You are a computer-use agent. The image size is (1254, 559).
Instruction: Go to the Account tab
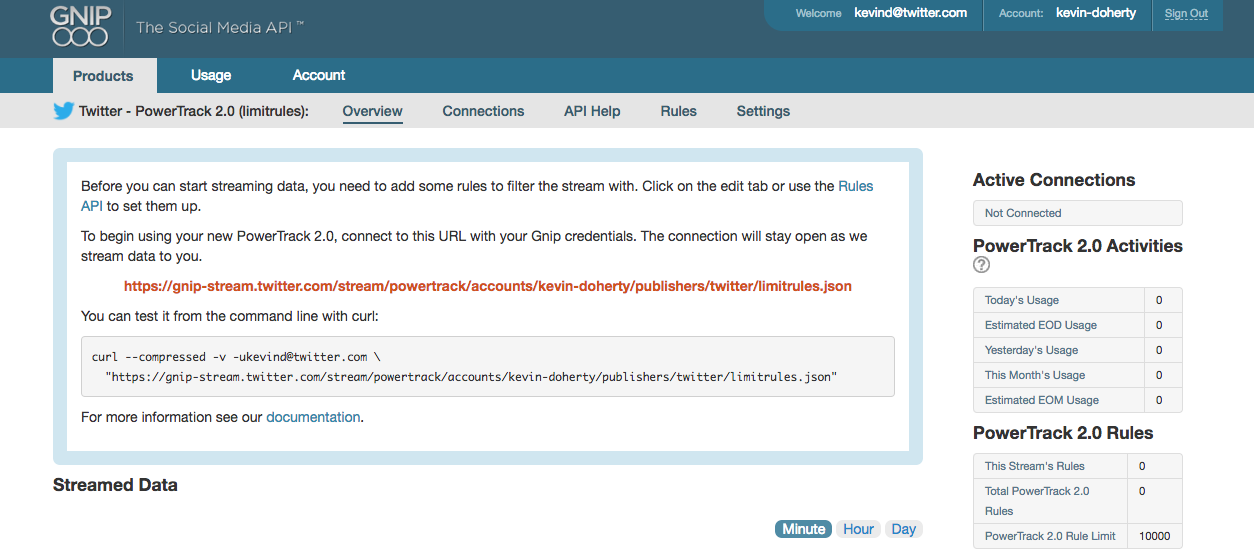(x=319, y=75)
